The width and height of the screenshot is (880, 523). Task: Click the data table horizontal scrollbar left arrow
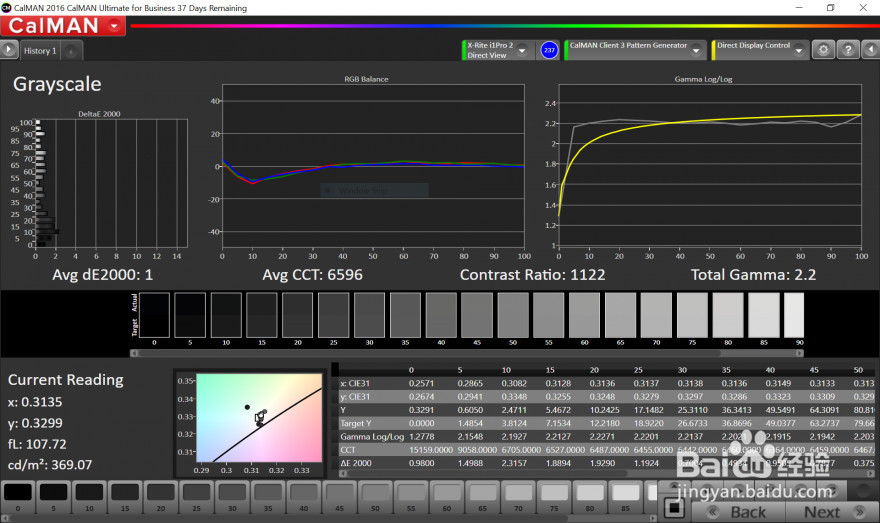pyautogui.click(x=343, y=474)
